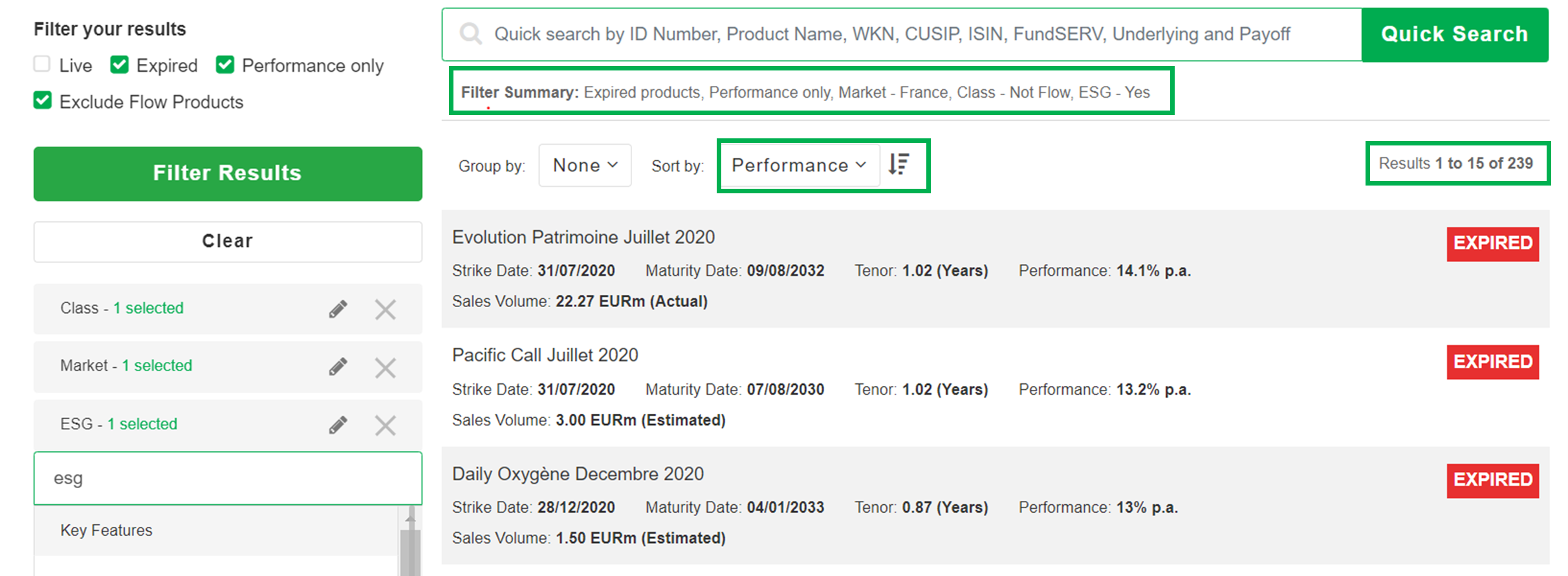Click Performance 14.1% p.a. value
The width and height of the screenshot is (1568, 576).
[1153, 271]
